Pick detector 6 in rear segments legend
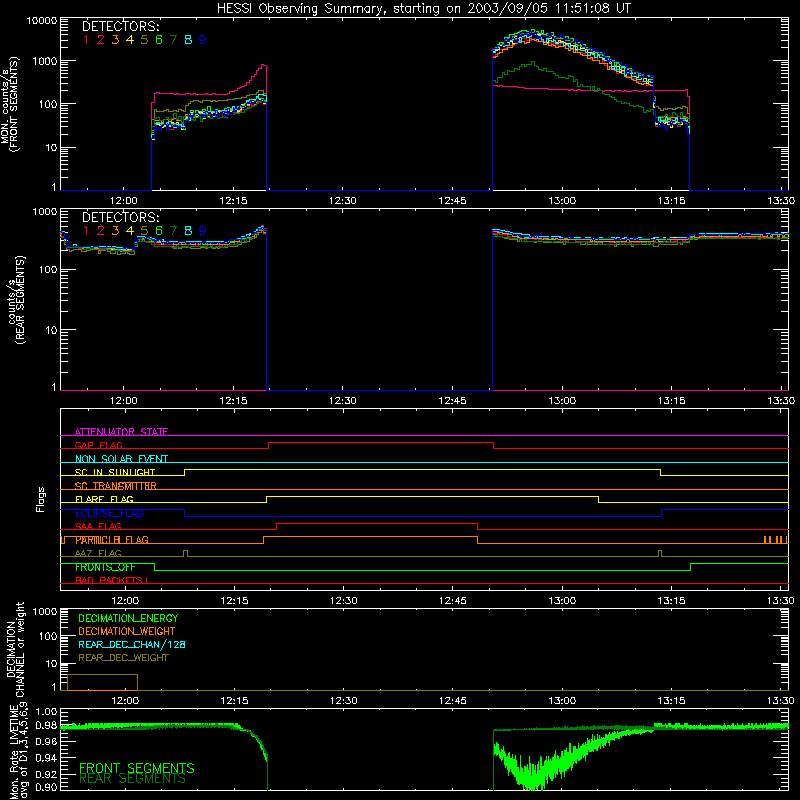800x800 pixels. pos(159,231)
